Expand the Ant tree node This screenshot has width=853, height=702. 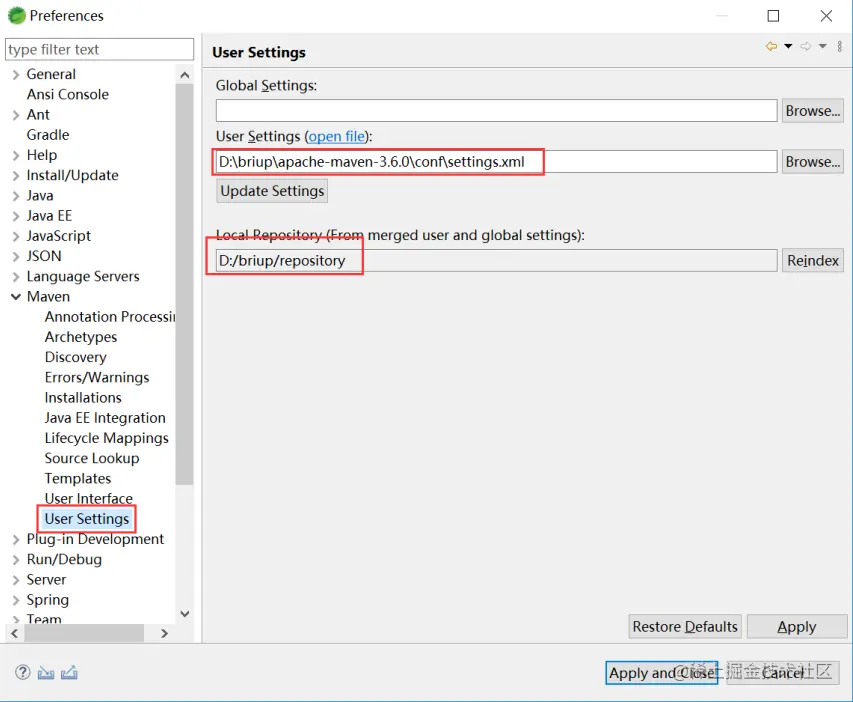coord(16,115)
